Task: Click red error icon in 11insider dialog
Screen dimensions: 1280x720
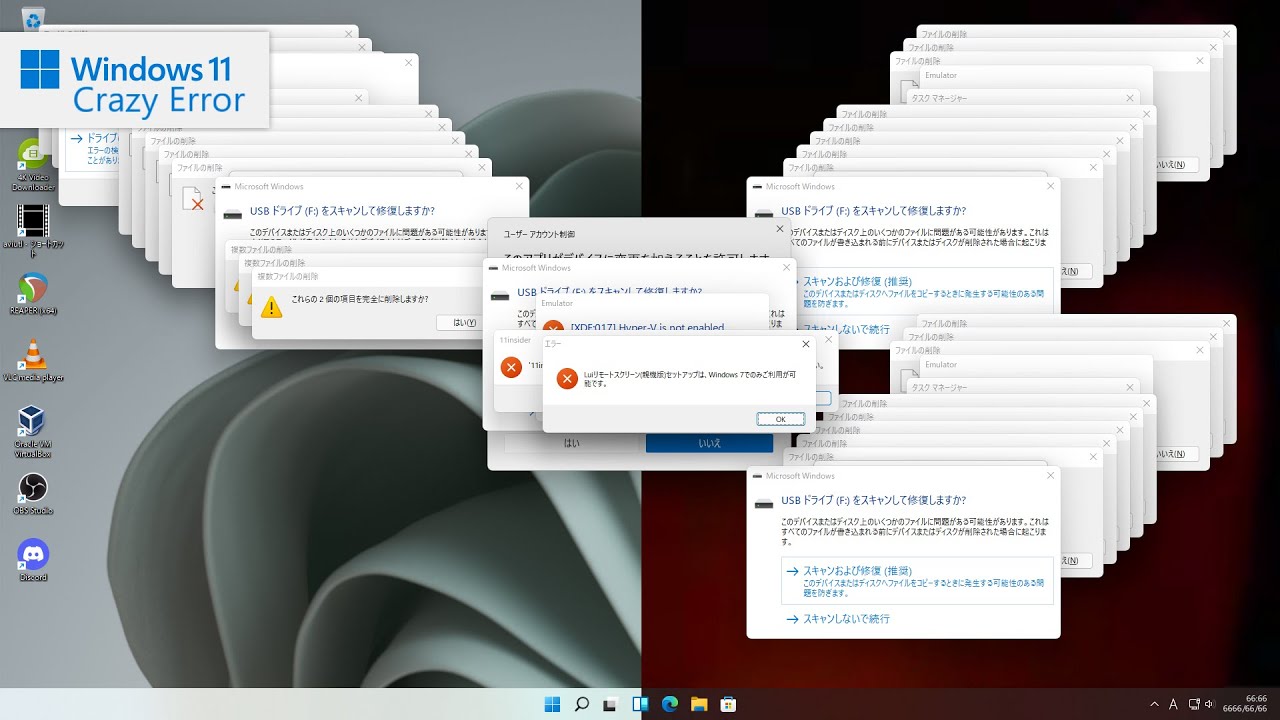Action: [511, 367]
